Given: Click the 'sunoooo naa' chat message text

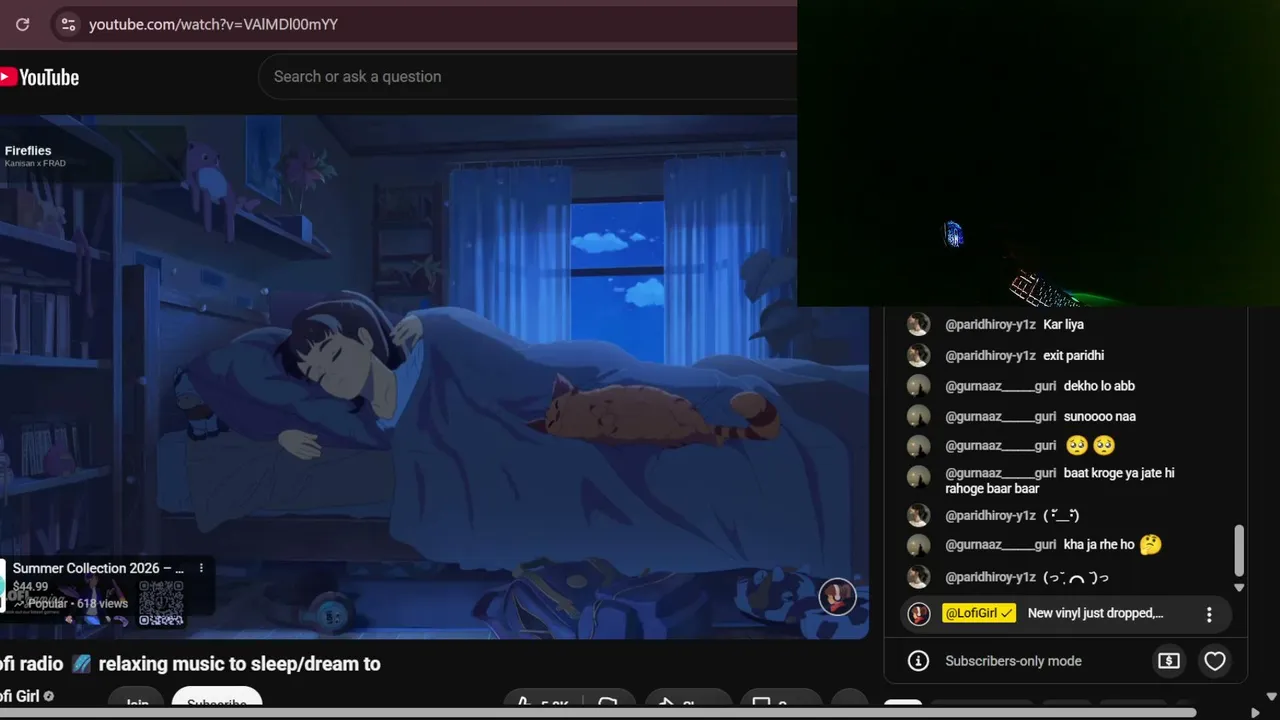Looking at the screenshot, I should click(x=1100, y=416).
